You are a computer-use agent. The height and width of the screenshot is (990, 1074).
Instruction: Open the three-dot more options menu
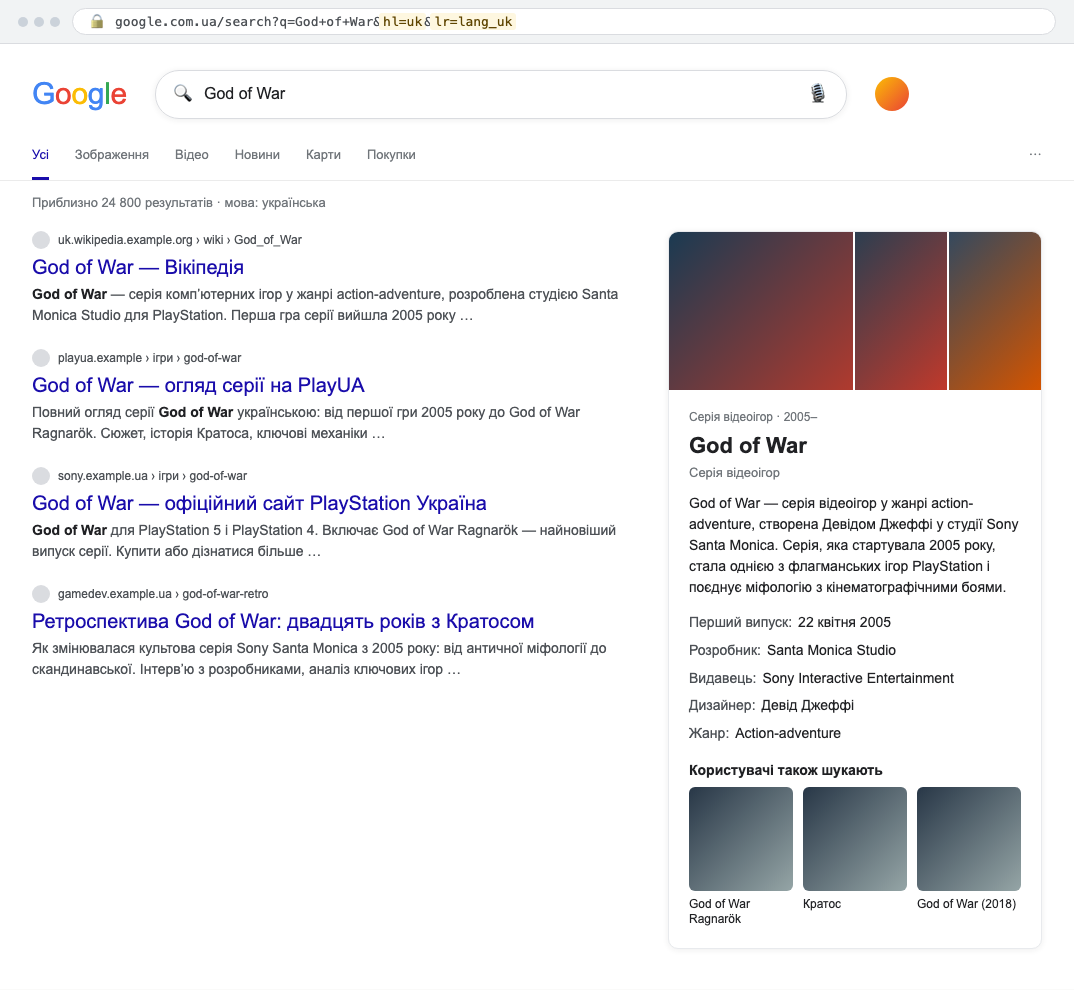(1035, 154)
